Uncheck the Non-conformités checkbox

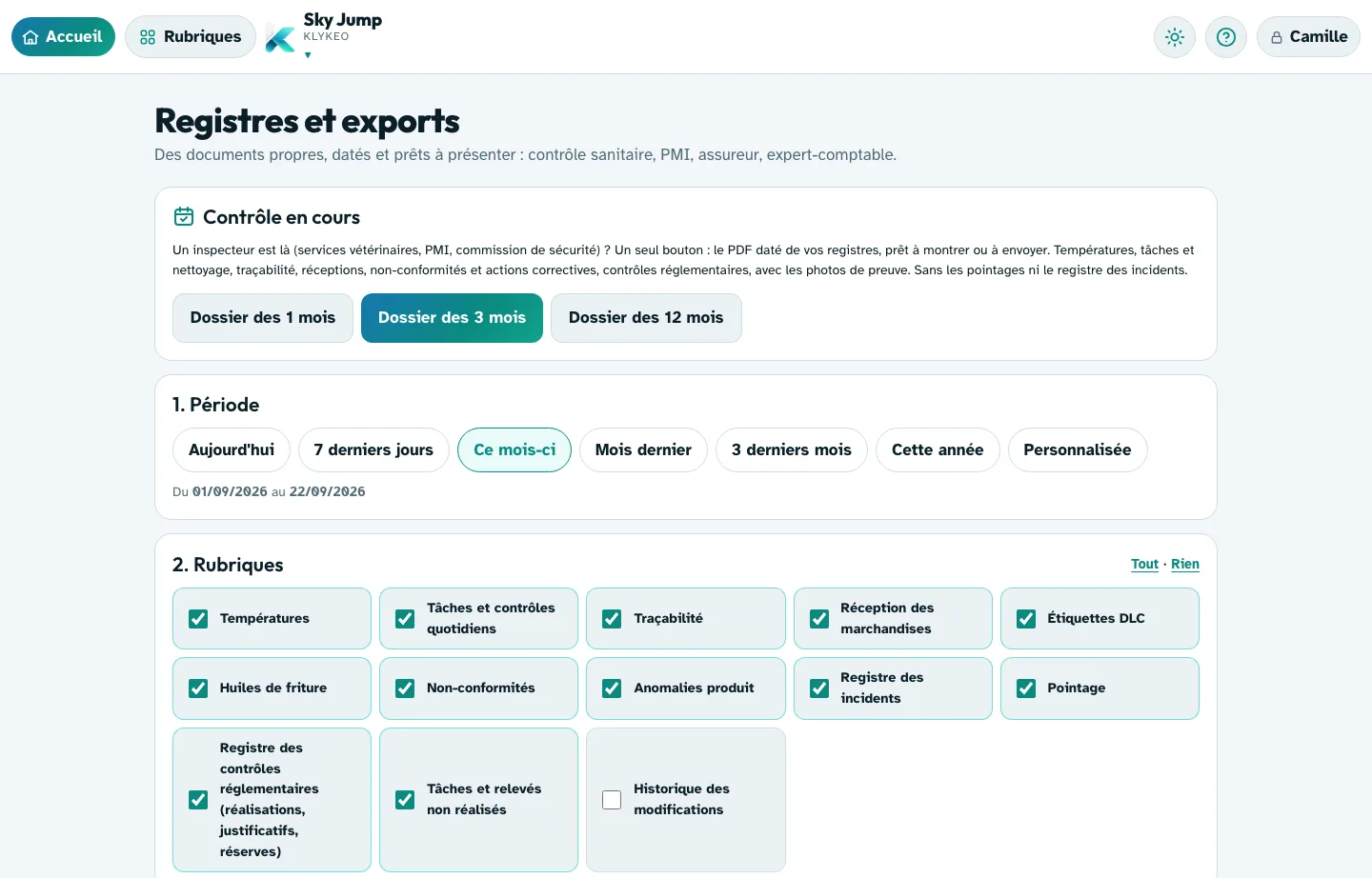coord(405,688)
